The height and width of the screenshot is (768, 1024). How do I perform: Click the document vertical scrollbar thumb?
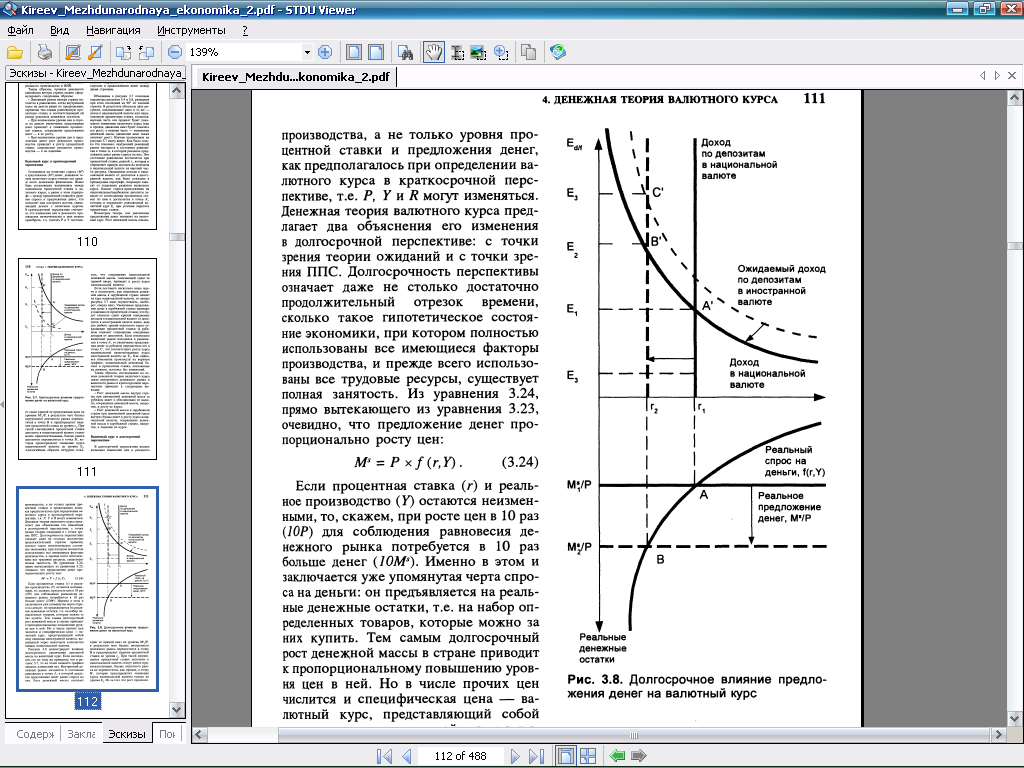click(1014, 246)
